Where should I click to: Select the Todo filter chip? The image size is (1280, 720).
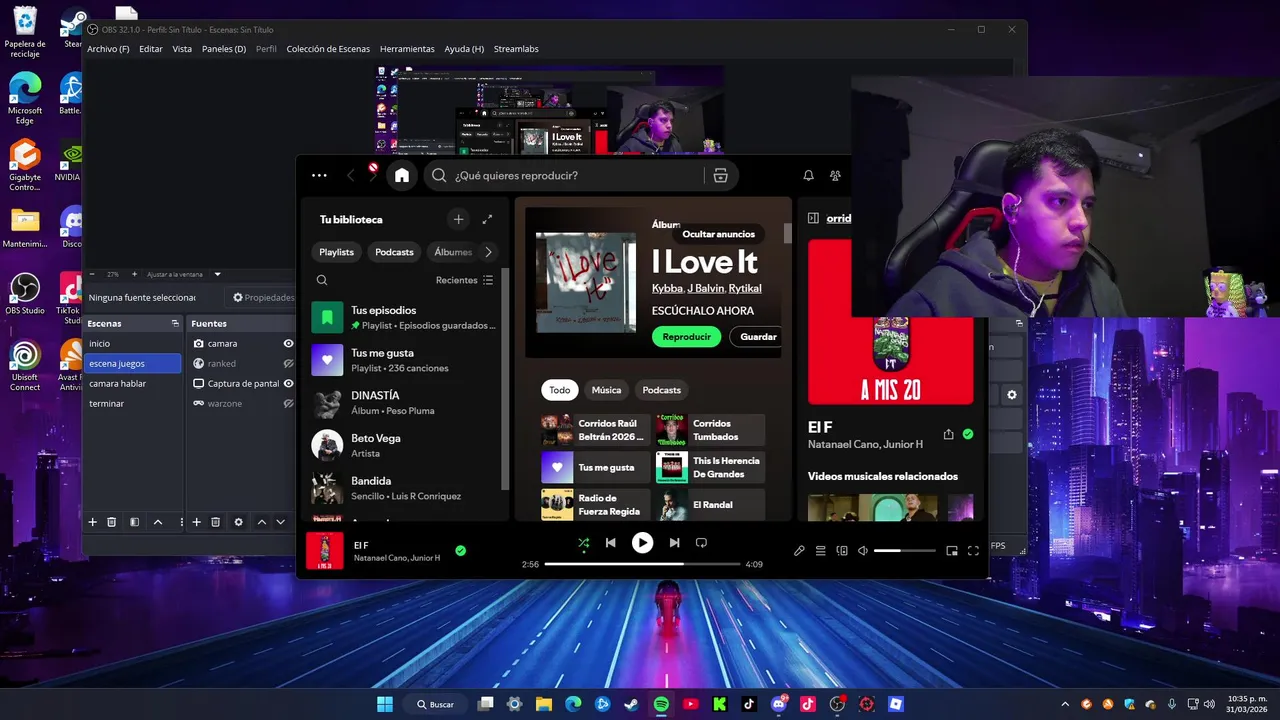560,390
